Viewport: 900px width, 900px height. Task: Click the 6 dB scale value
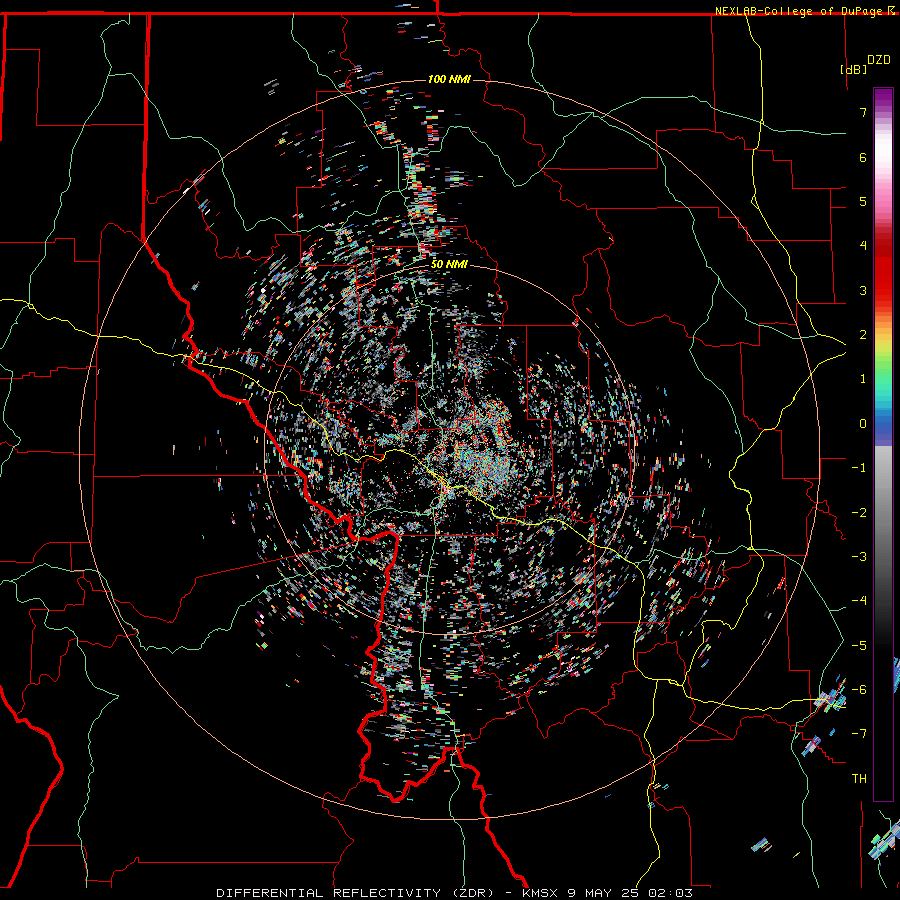pyautogui.click(x=863, y=157)
